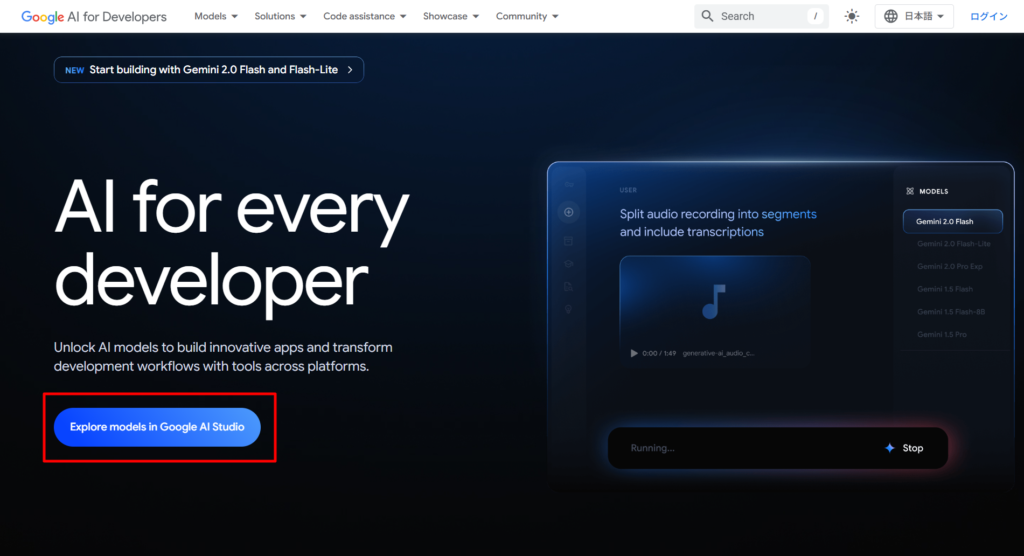The width and height of the screenshot is (1024, 556).
Task: Open the 日本語 language selector
Action: point(914,16)
